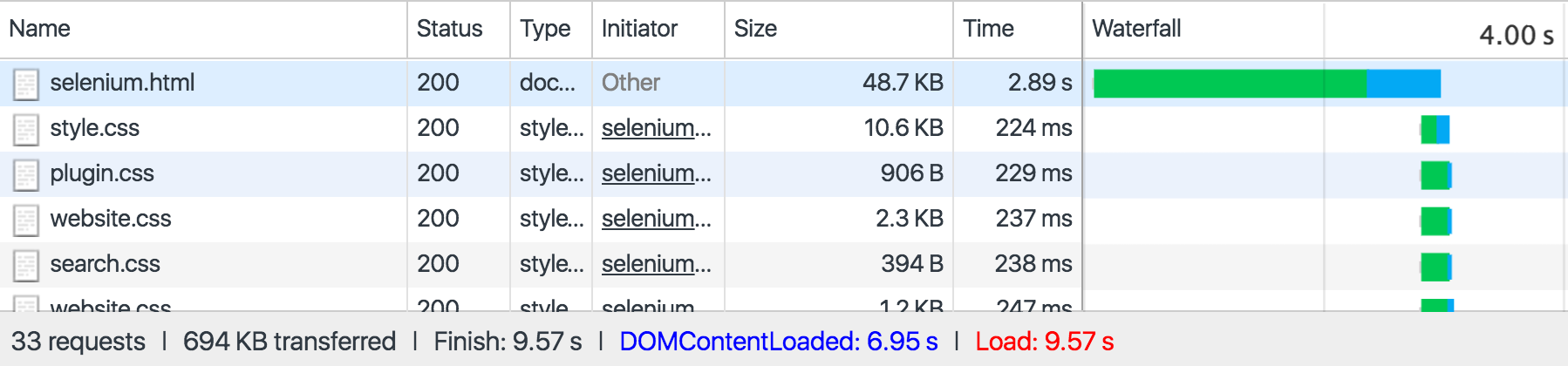Click the search.css file icon
Screen dimensions: 1568x366
26,265
